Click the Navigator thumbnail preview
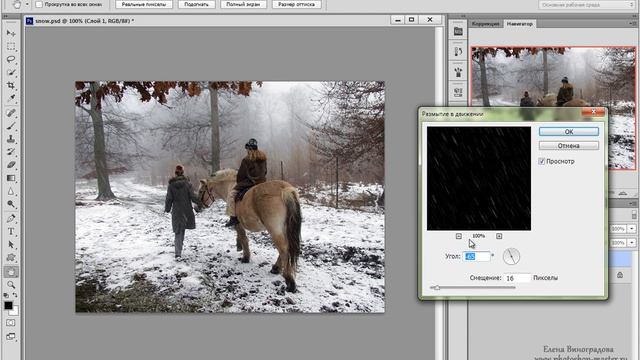Viewport: 640px width, 360px height. click(x=553, y=108)
